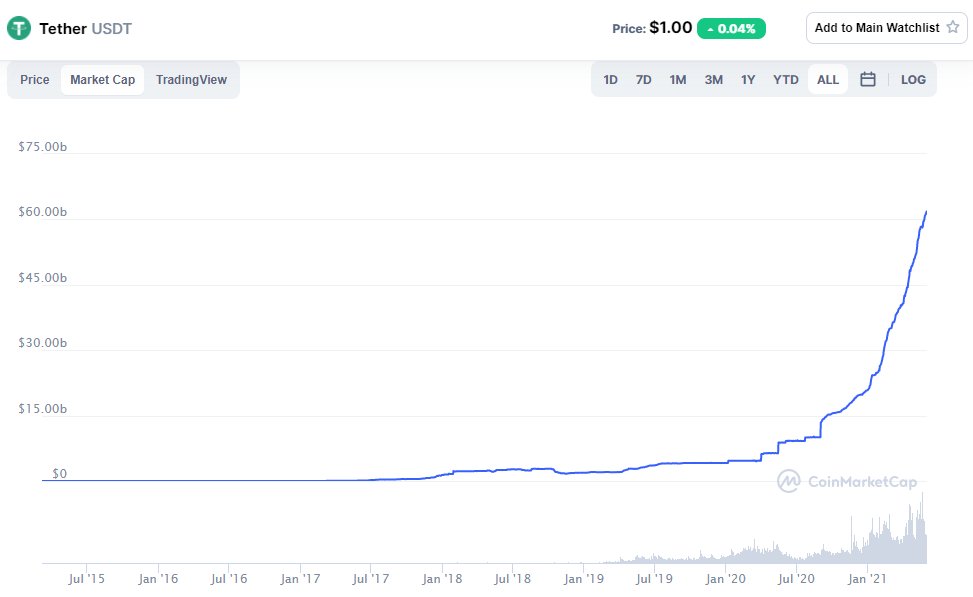Click the Jul '16 date label
Screen dimensions: 973x597
click(x=228, y=579)
